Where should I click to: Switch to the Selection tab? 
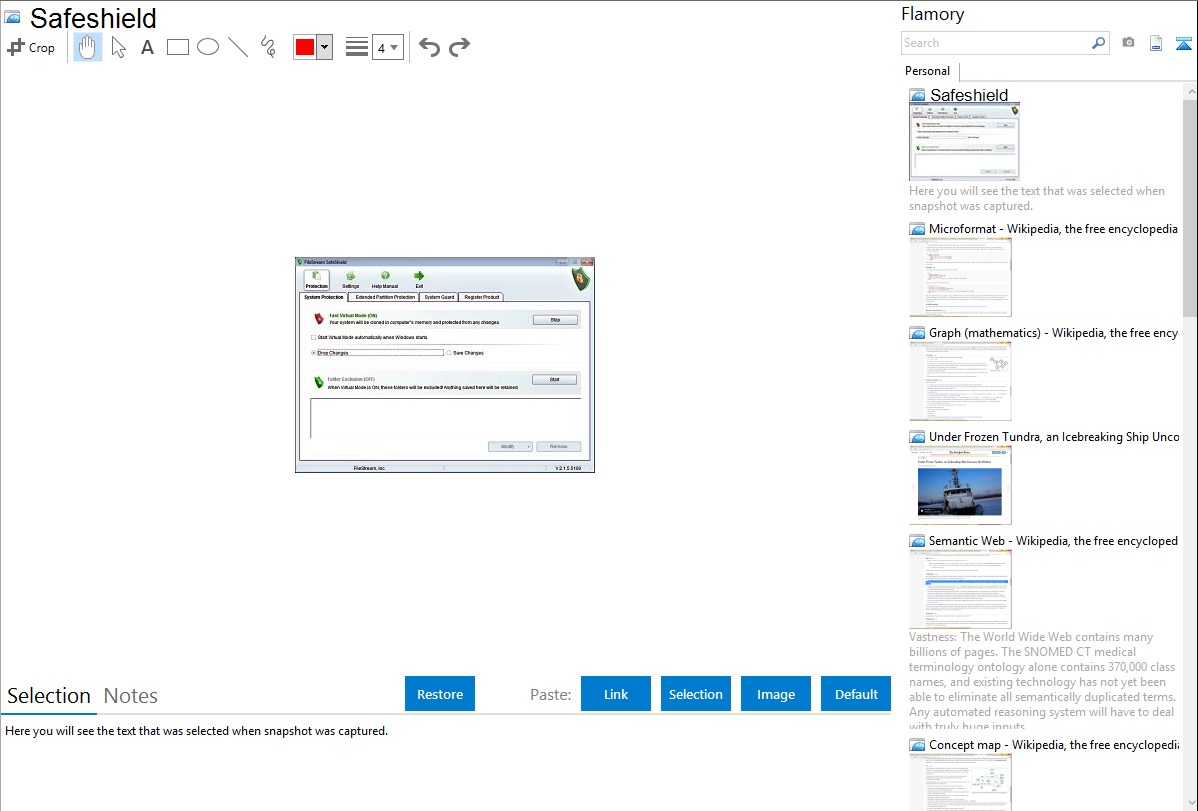(49, 696)
